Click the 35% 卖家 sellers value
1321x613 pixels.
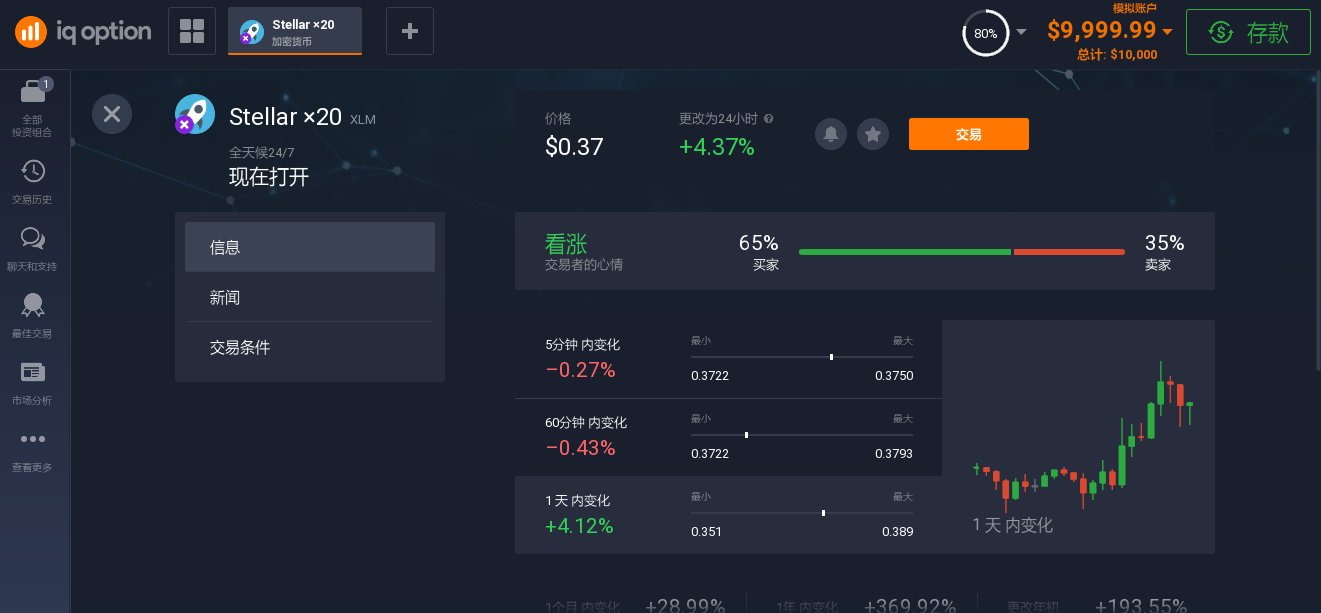coord(1165,243)
